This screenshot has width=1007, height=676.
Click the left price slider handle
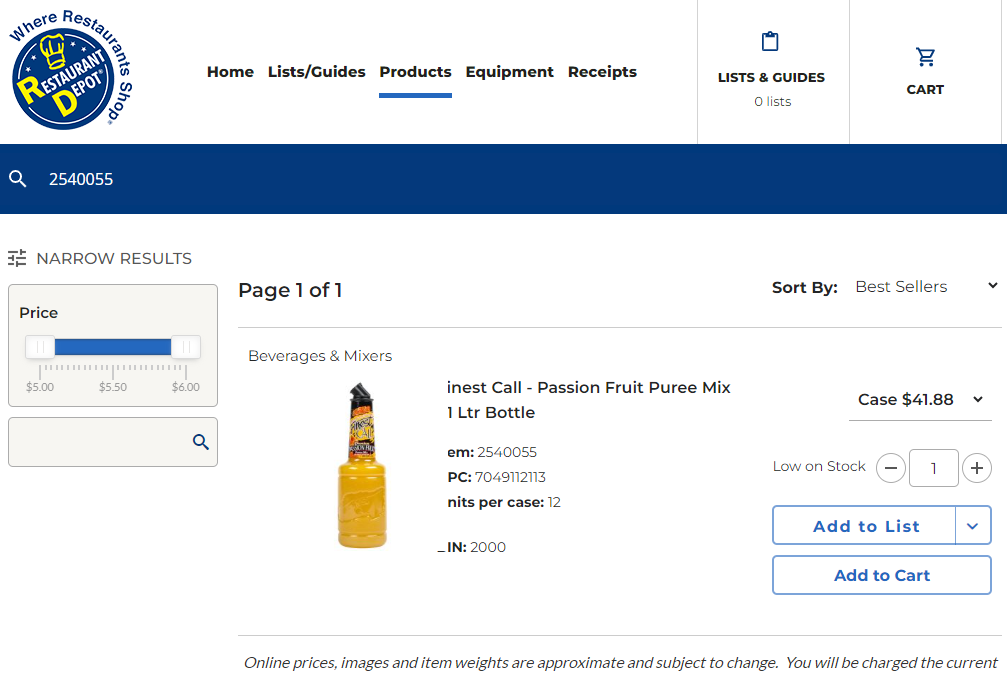(x=40, y=347)
